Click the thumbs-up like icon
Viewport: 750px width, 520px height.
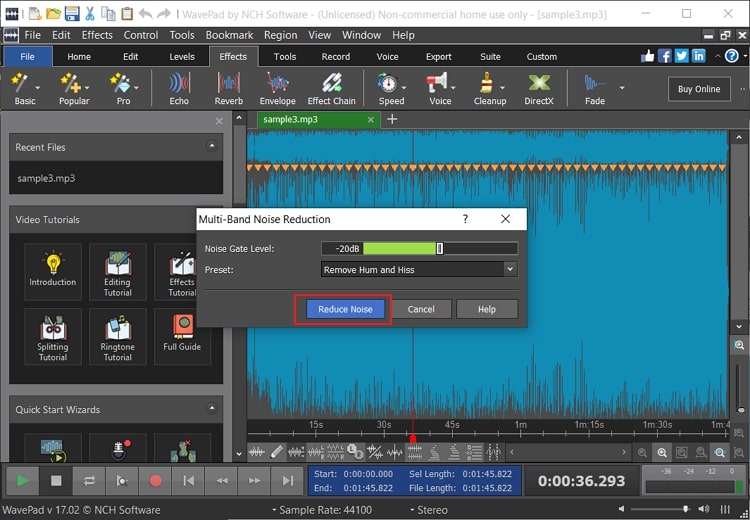[x=648, y=56]
